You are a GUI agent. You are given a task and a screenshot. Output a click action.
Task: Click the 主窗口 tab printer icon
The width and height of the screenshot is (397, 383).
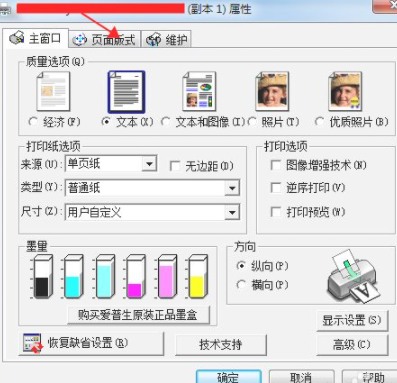pos(17,38)
